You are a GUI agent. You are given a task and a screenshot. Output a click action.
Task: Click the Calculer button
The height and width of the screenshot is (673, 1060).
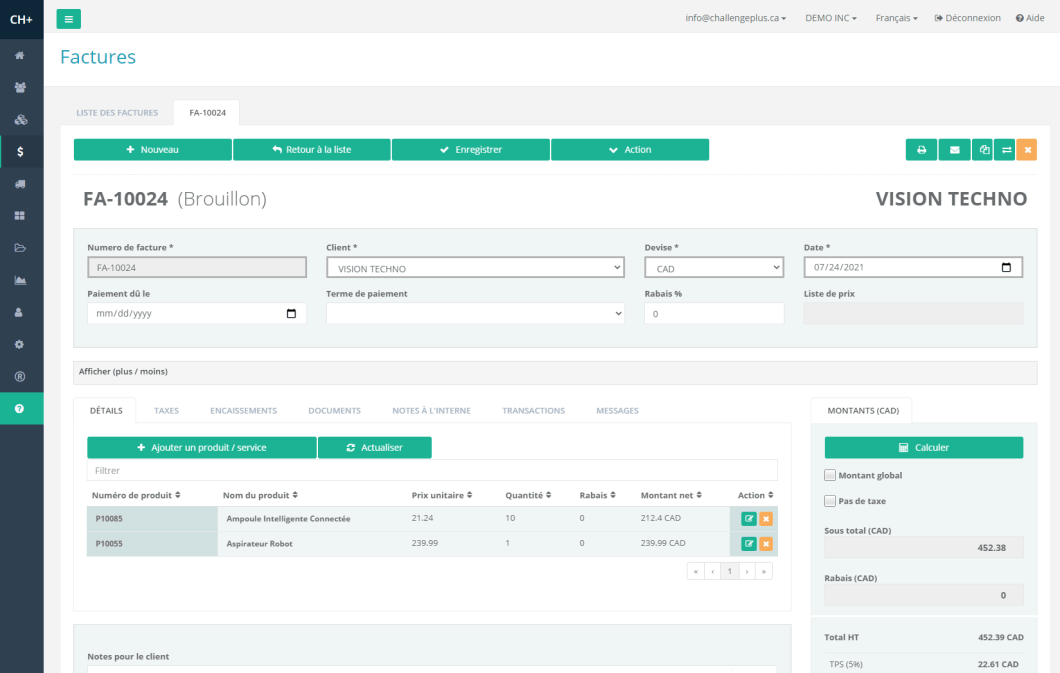pyautogui.click(x=923, y=448)
